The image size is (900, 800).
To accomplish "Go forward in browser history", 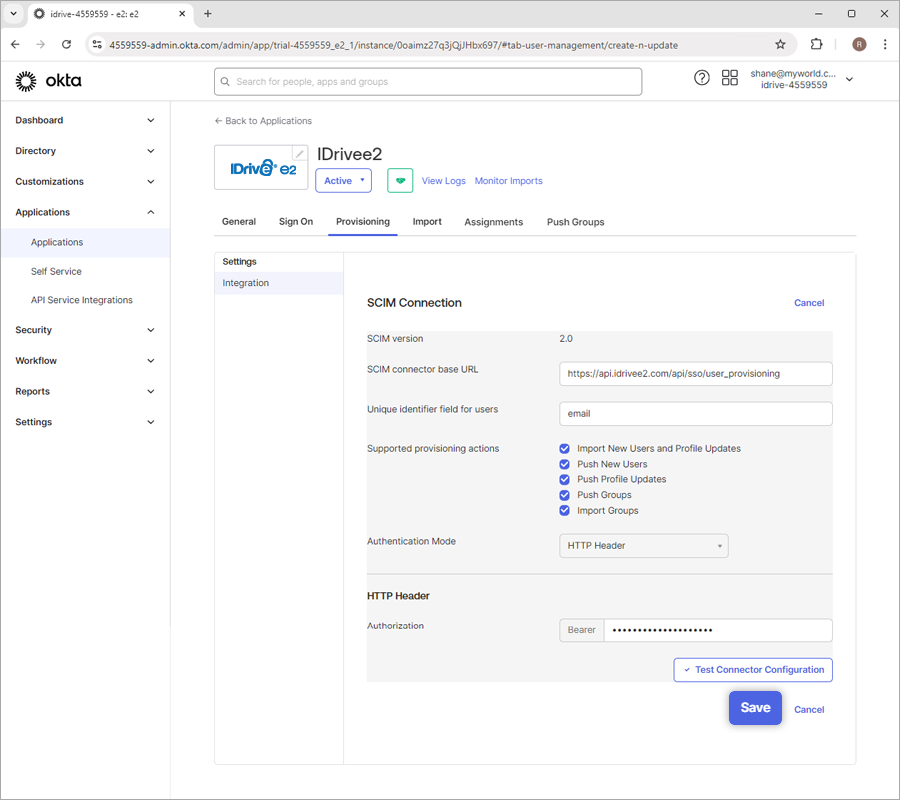I will coord(41,44).
